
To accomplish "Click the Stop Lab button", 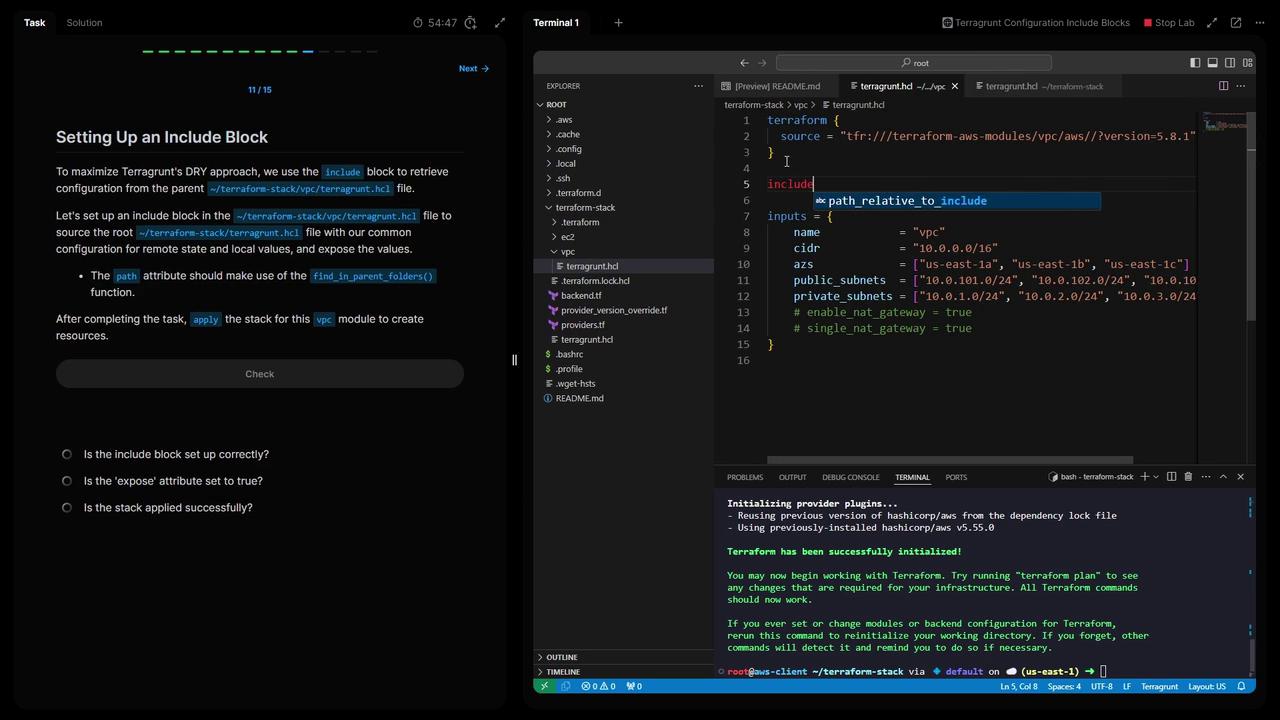I will (x=1168, y=23).
